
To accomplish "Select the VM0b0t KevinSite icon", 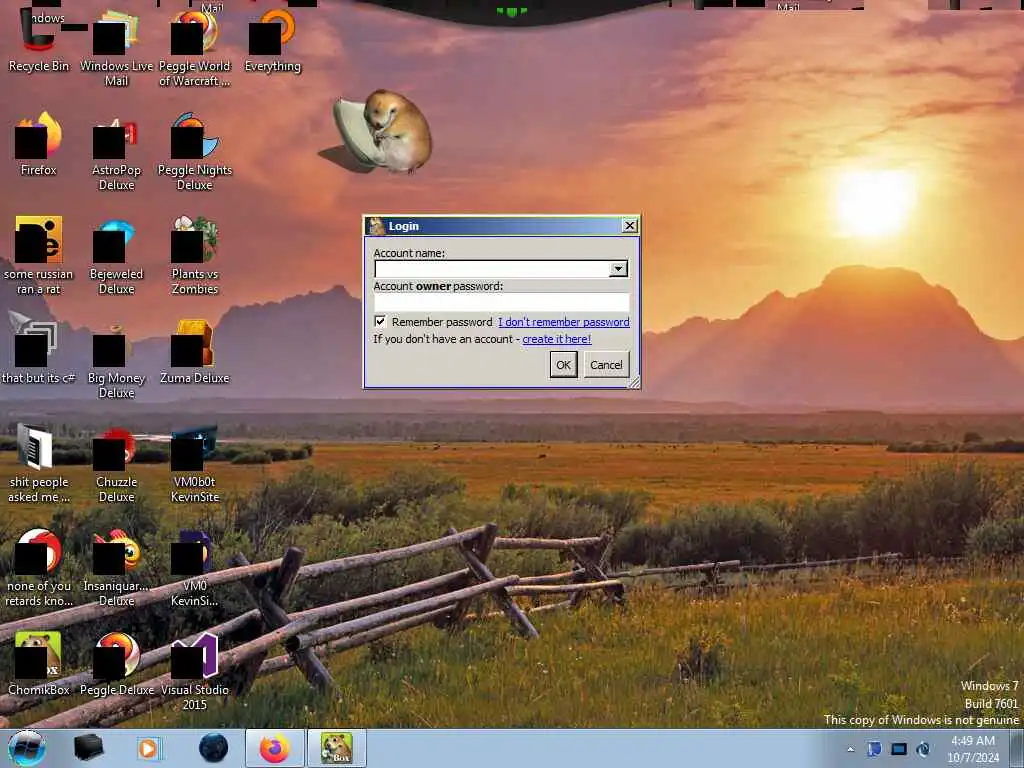I will click(194, 463).
